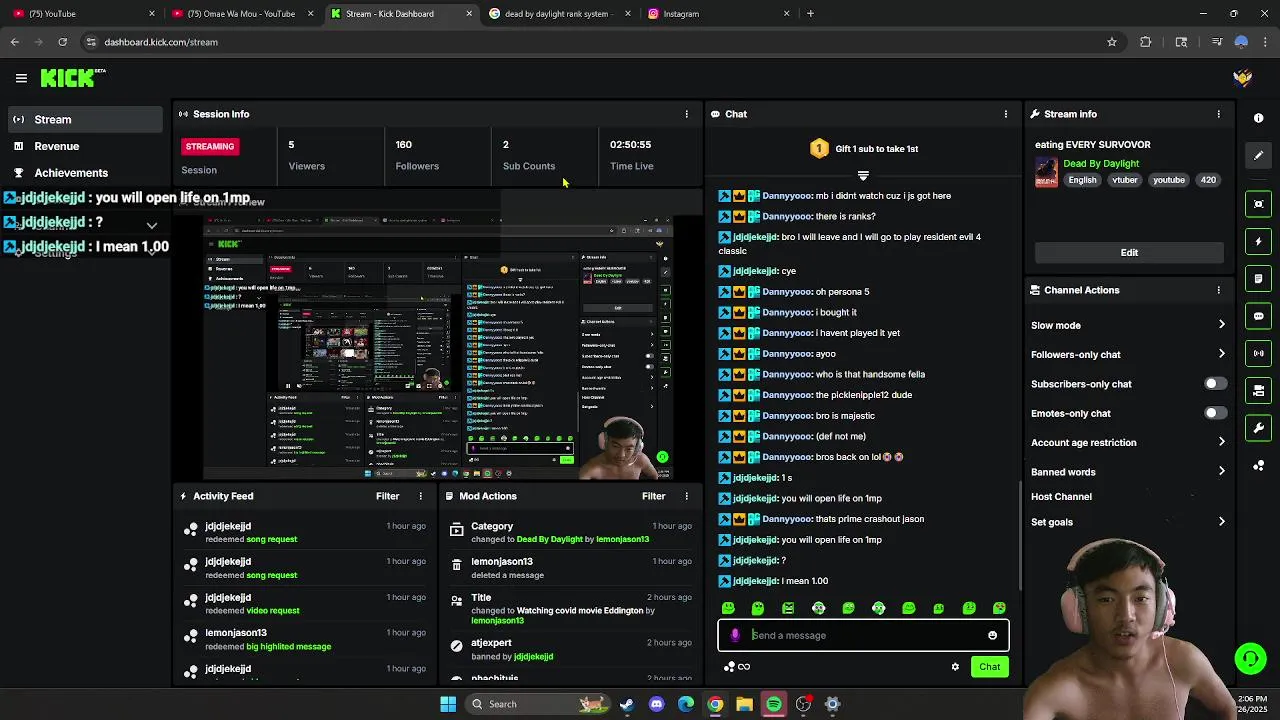
Task: Open chat settings gear next to Chat button
Action: click(x=955, y=667)
